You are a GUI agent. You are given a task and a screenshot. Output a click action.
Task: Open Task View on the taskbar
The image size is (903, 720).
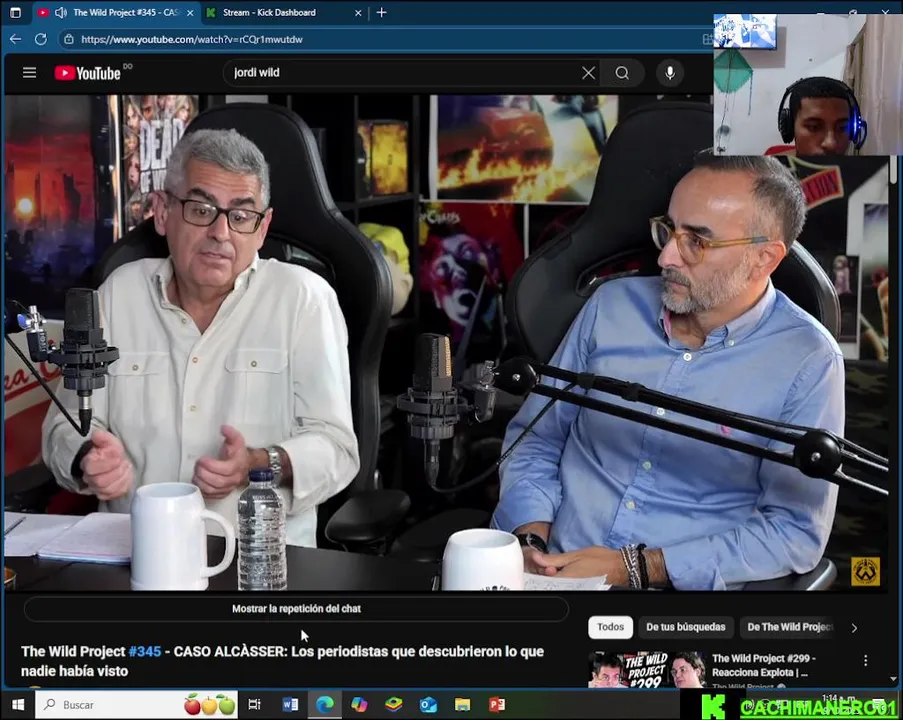pyautogui.click(x=254, y=704)
